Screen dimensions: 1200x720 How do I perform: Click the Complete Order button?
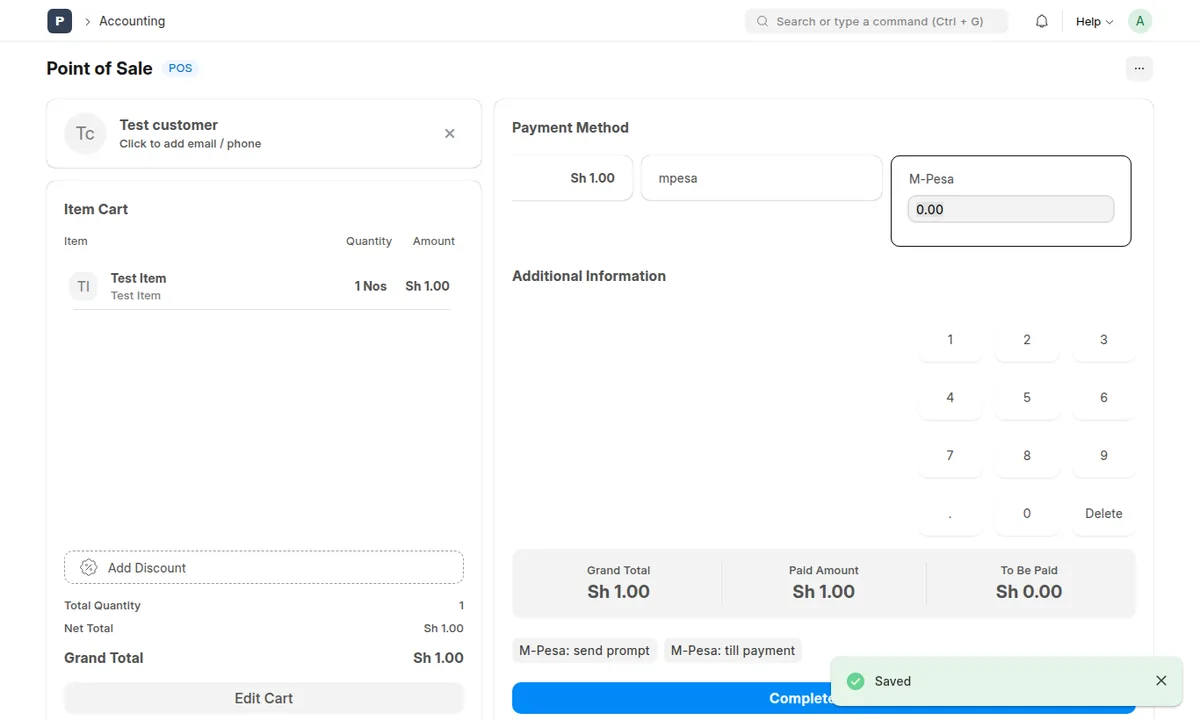click(823, 698)
